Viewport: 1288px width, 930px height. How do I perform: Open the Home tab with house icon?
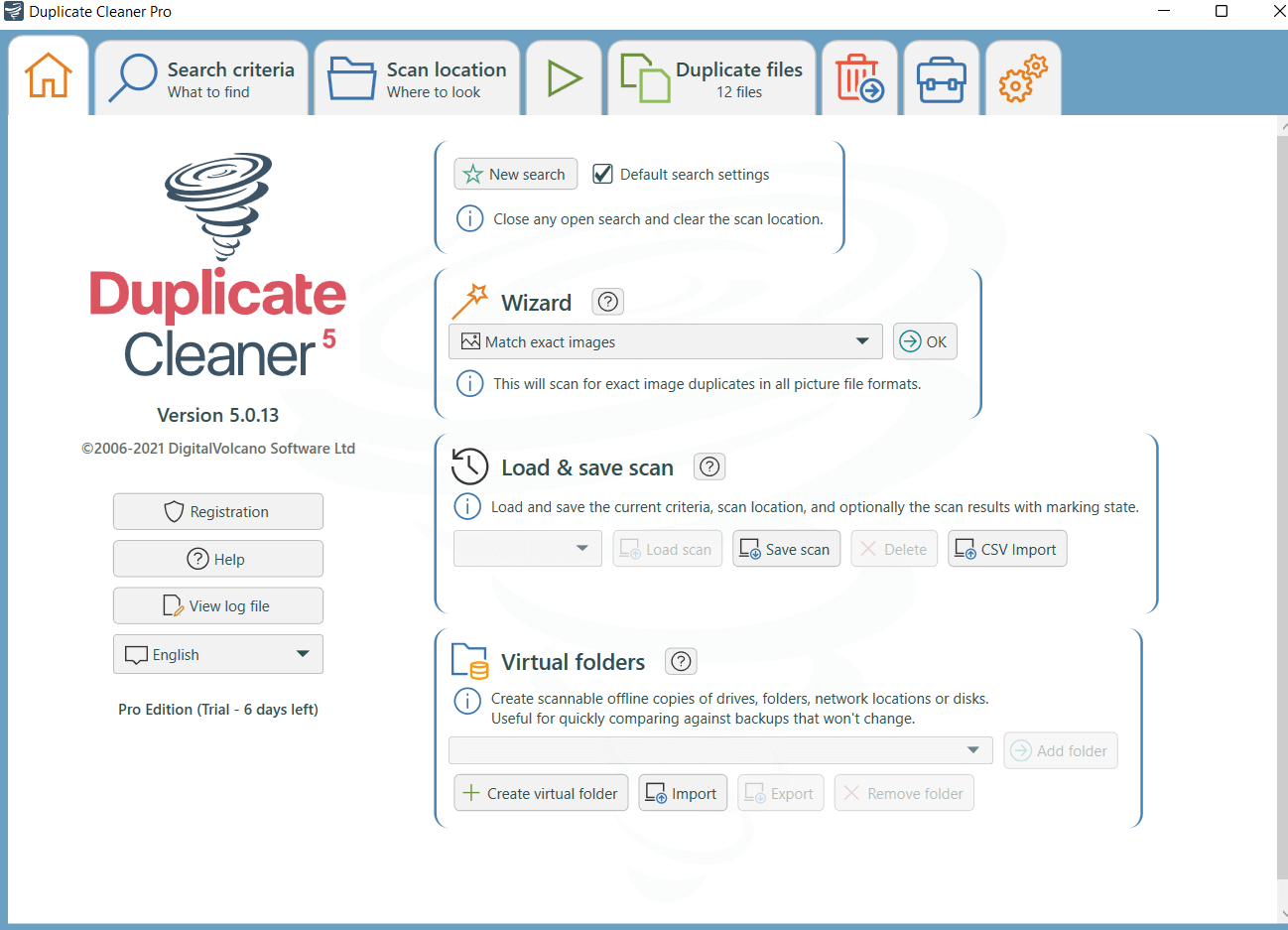[49, 76]
